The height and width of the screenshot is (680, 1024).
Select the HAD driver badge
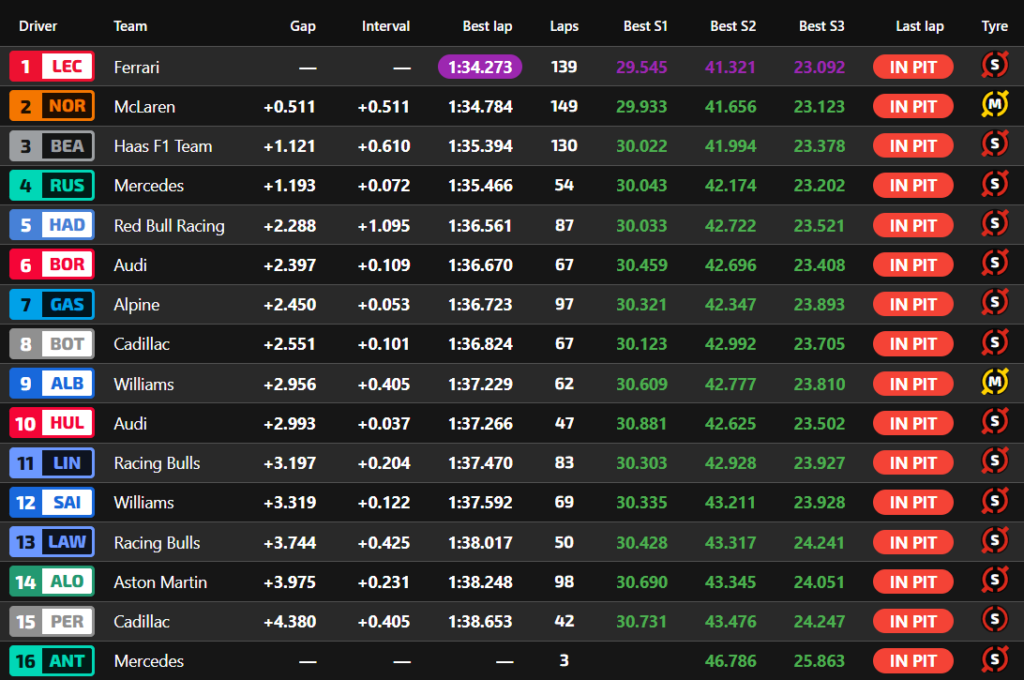[x=52, y=225]
